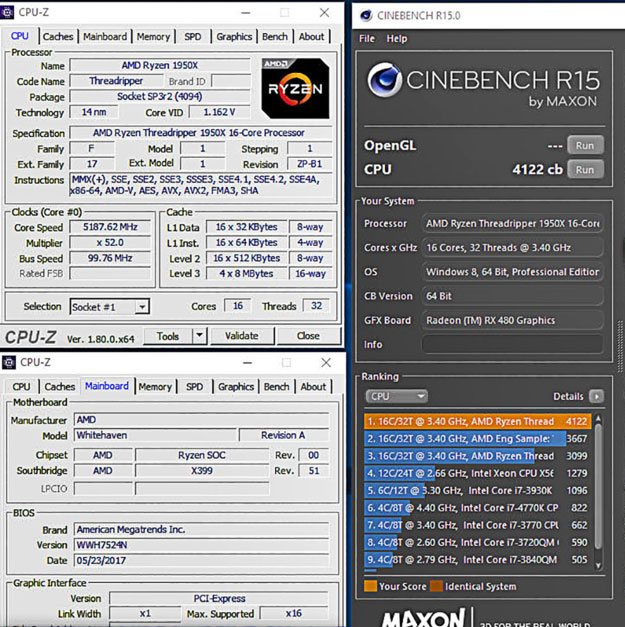Viewport: 625px width, 627px height.
Task: Switch to SPD tab in top CPU-Z
Action: click(193, 36)
